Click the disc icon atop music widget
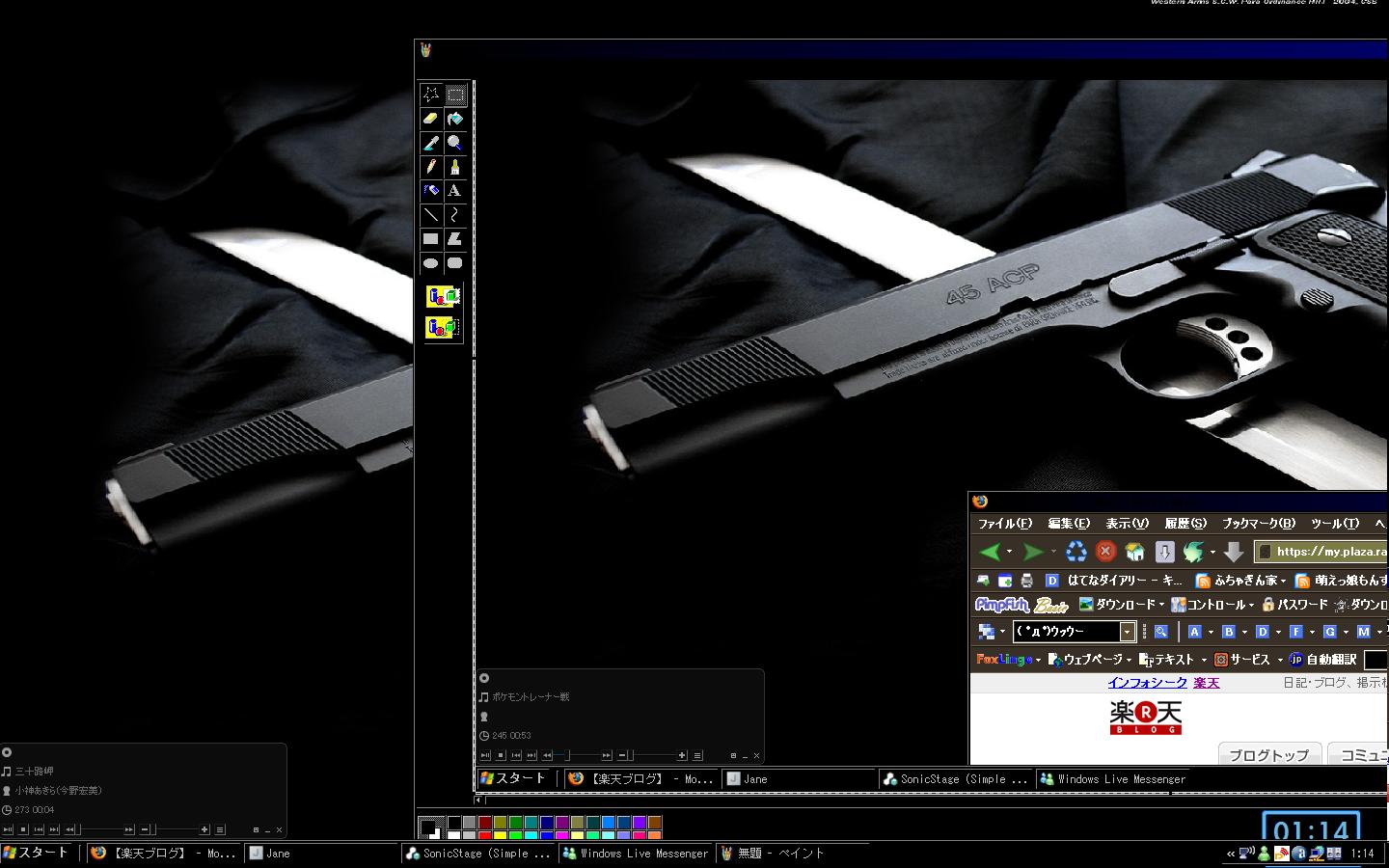1389x868 pixels. click(7, 752)
